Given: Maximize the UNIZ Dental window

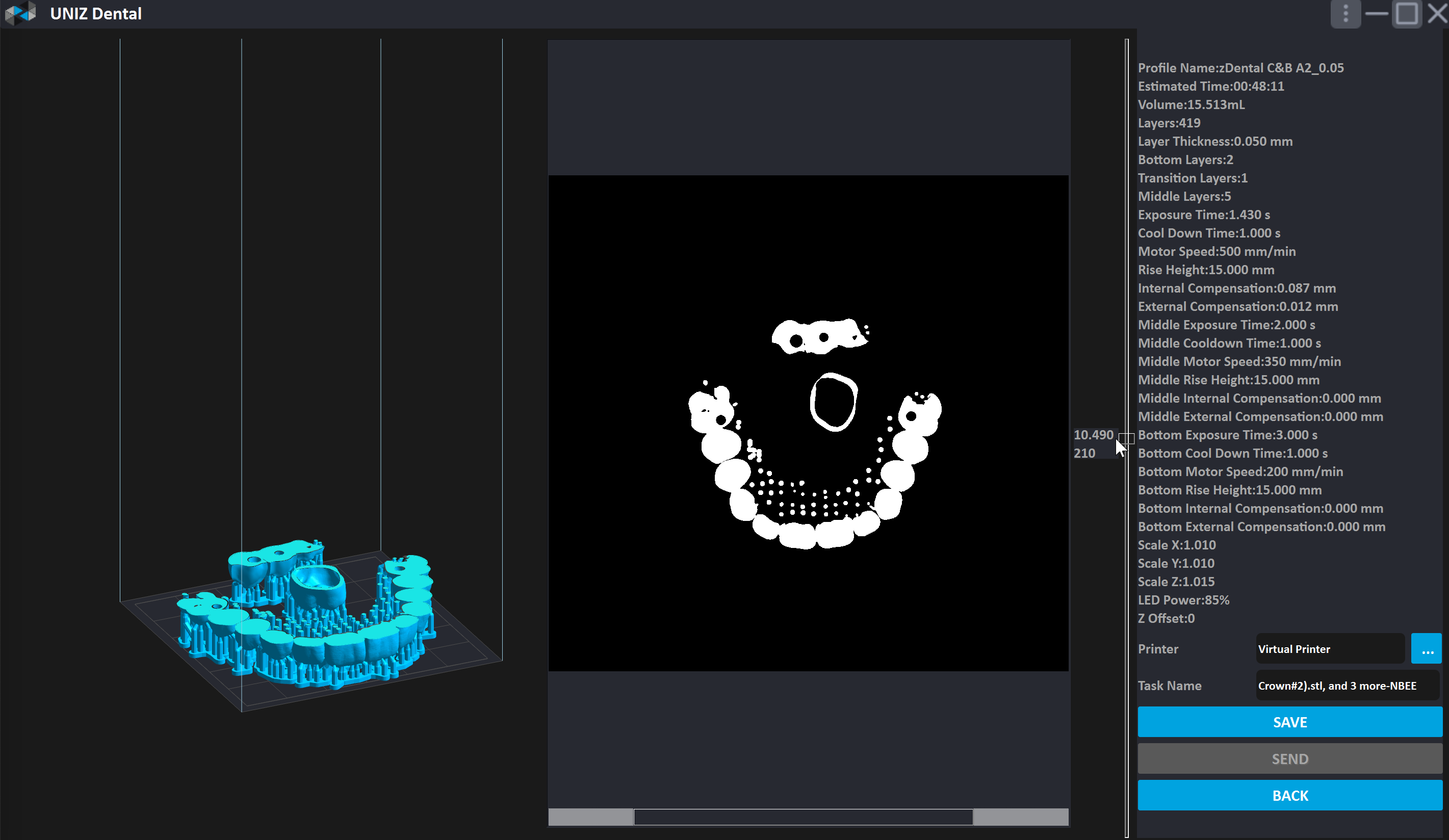Looking at the screenshot, I should 1407,14.
